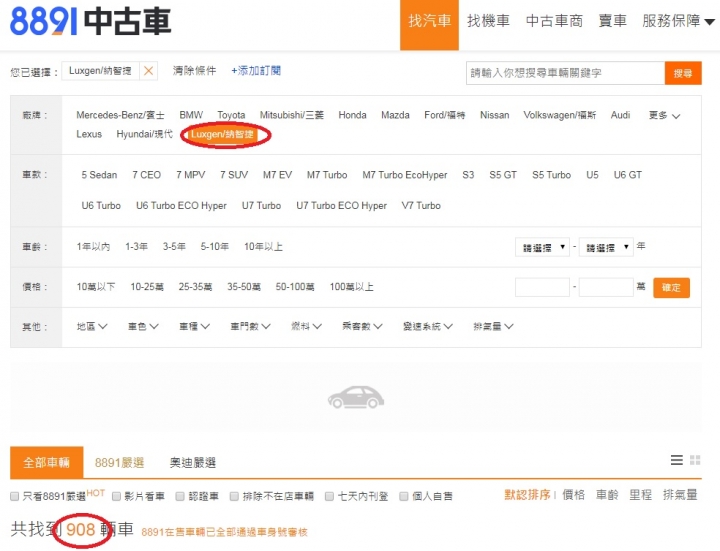The image size is (720, 551).
Task: Click the 確定 price button
Action: (x=671, y=288)
